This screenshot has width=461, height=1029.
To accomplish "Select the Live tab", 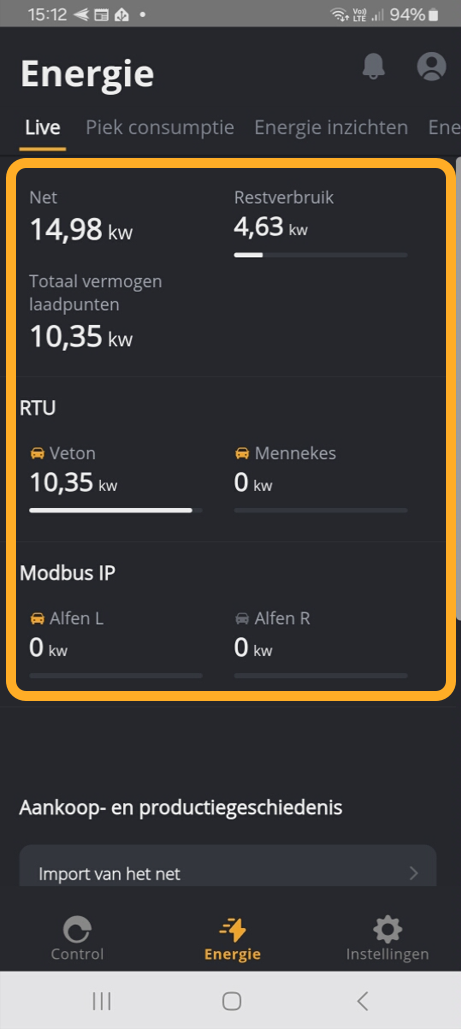I will [43, 127].
